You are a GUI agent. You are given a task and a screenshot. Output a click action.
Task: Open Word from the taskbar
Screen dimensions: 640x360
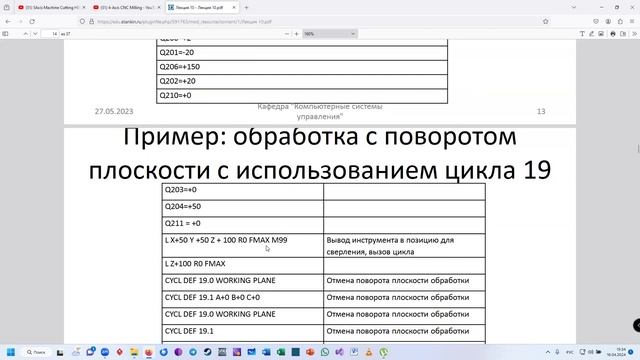click(x=266, y=352)
